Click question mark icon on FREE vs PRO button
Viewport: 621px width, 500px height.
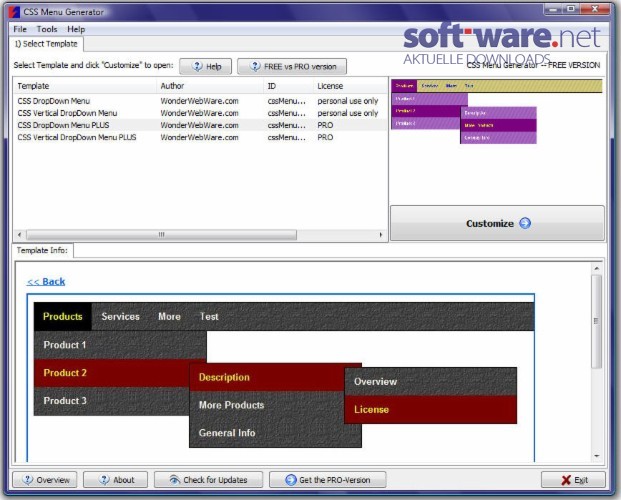255,67
